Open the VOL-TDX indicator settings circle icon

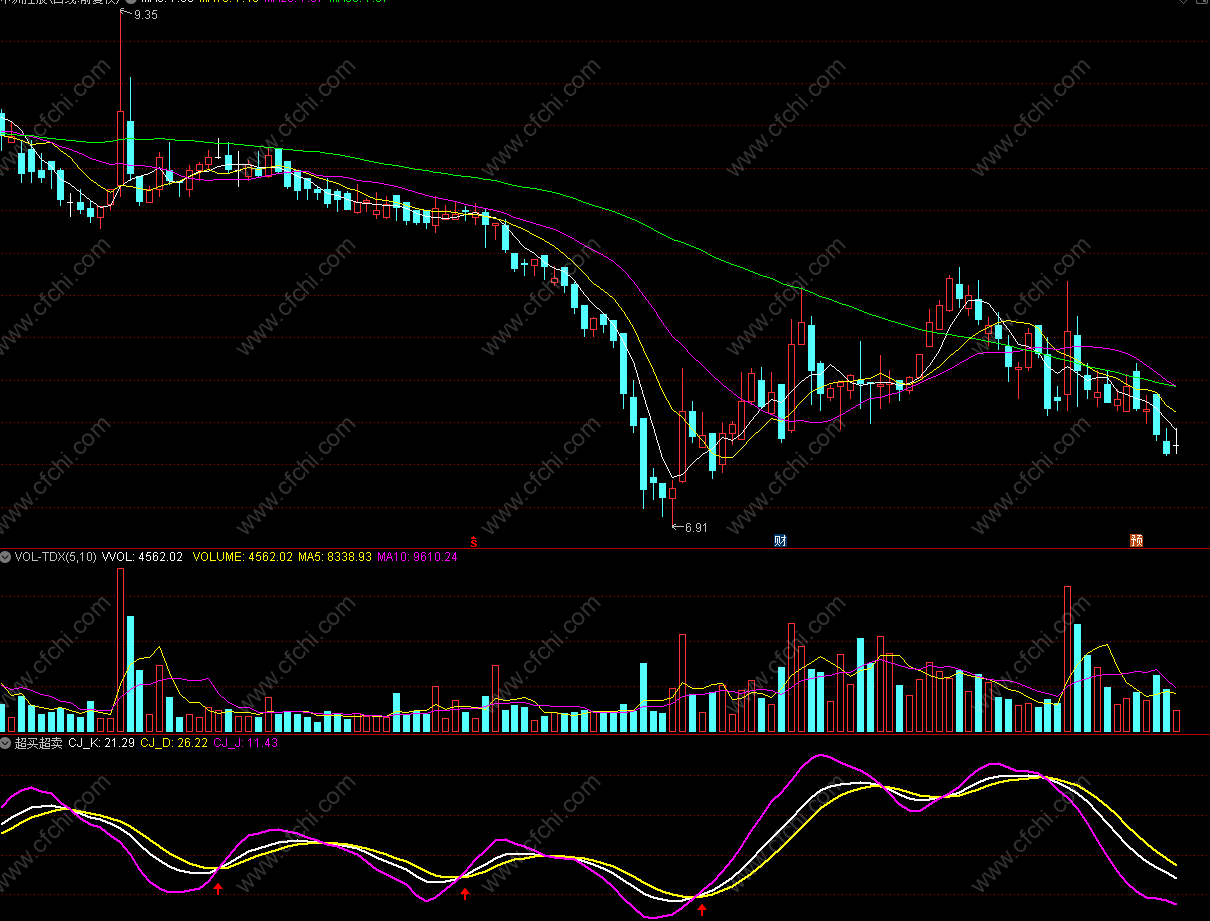[x=6, y=557]
